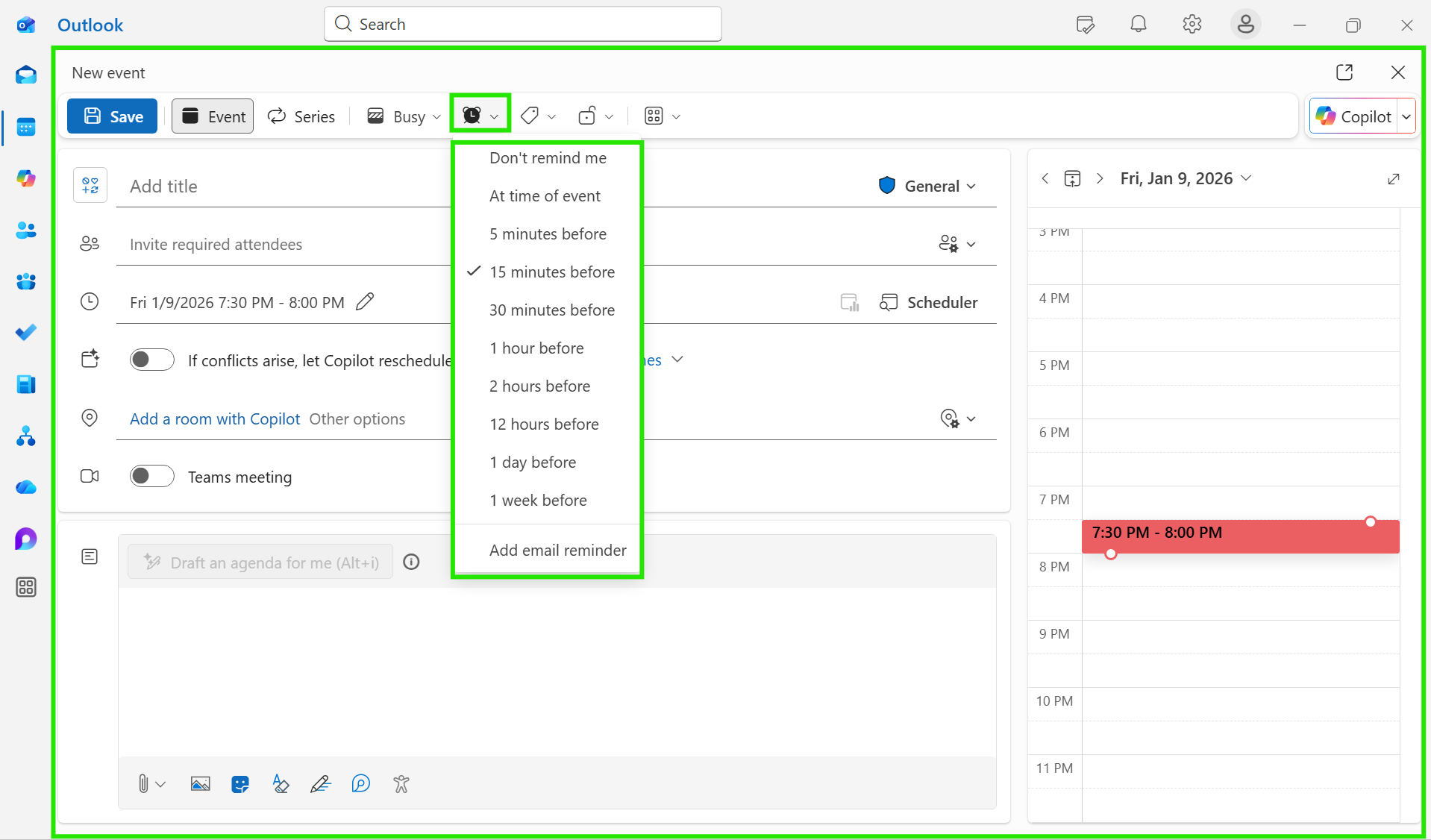Pop out the new event window
Viewport: 1431px width, 840px height.
(x=1344, y=72)
